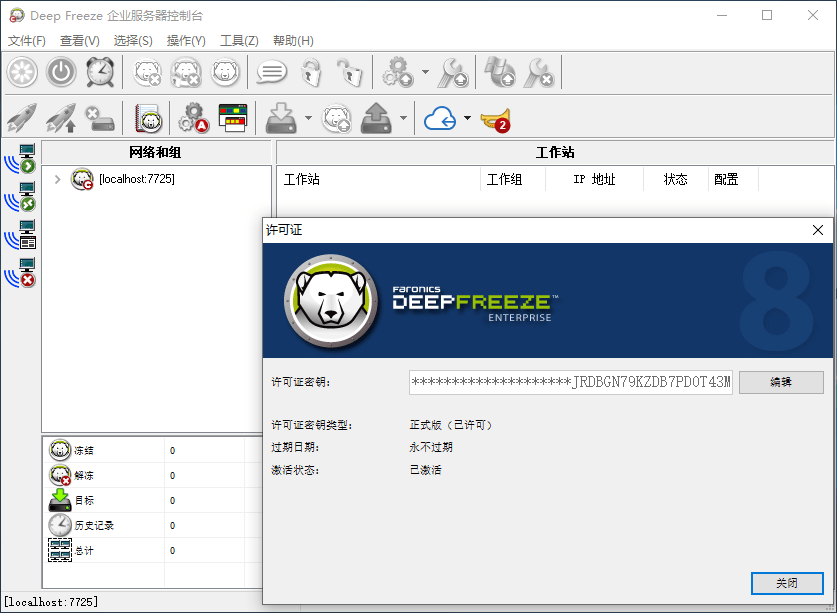Click the open padlock toolbar icon
Viewport: 837px width, 613px height.
[349, 72]
